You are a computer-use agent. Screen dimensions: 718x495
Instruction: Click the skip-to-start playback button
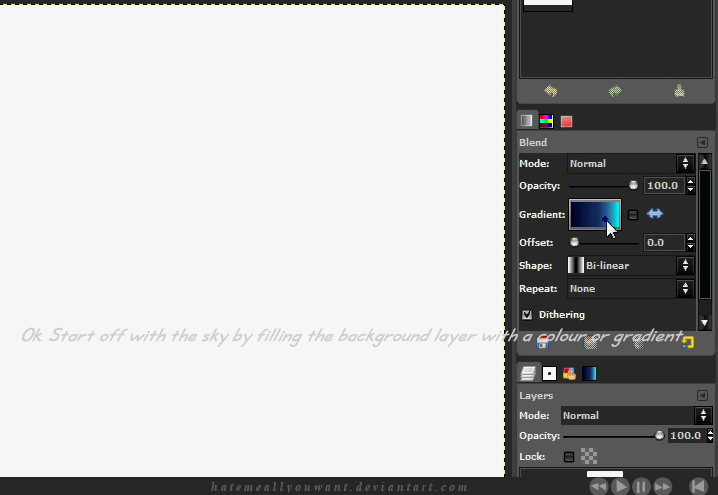pyautogui.click(x=699, y=486)
